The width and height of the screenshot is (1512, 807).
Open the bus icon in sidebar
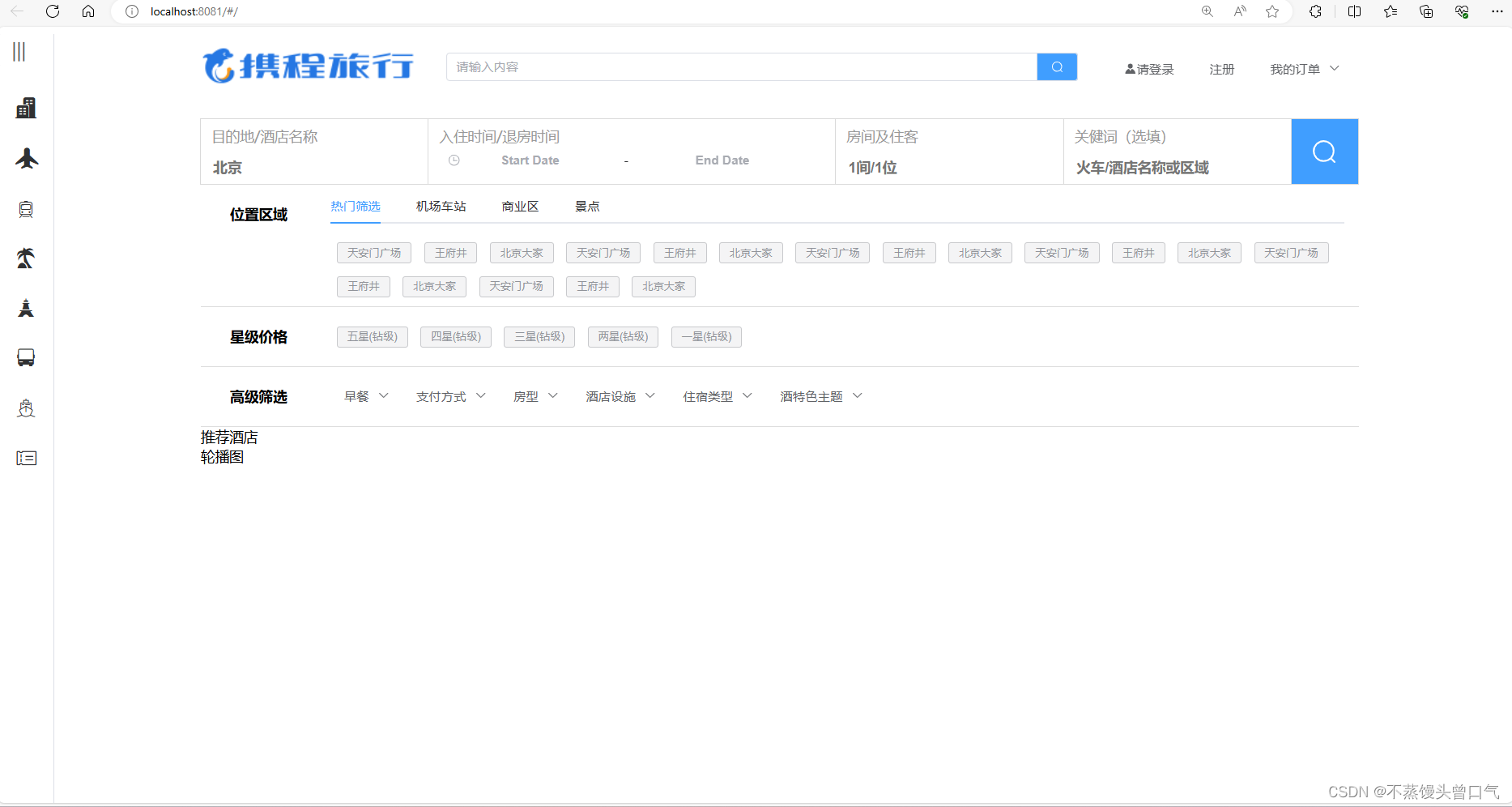click(26, 358)
